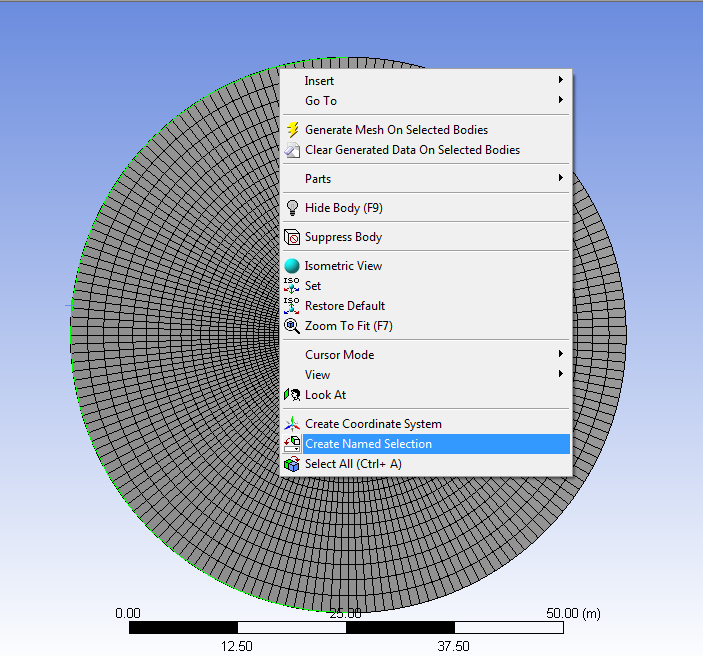The height and width of the screenshot is (656, 703).
Task: Click the Select All cube icon
Action: click(x=292, y=464)
